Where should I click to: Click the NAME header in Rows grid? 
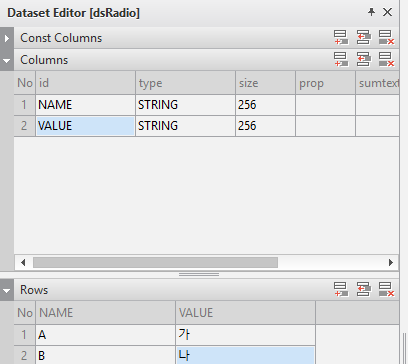coord(105,313)
